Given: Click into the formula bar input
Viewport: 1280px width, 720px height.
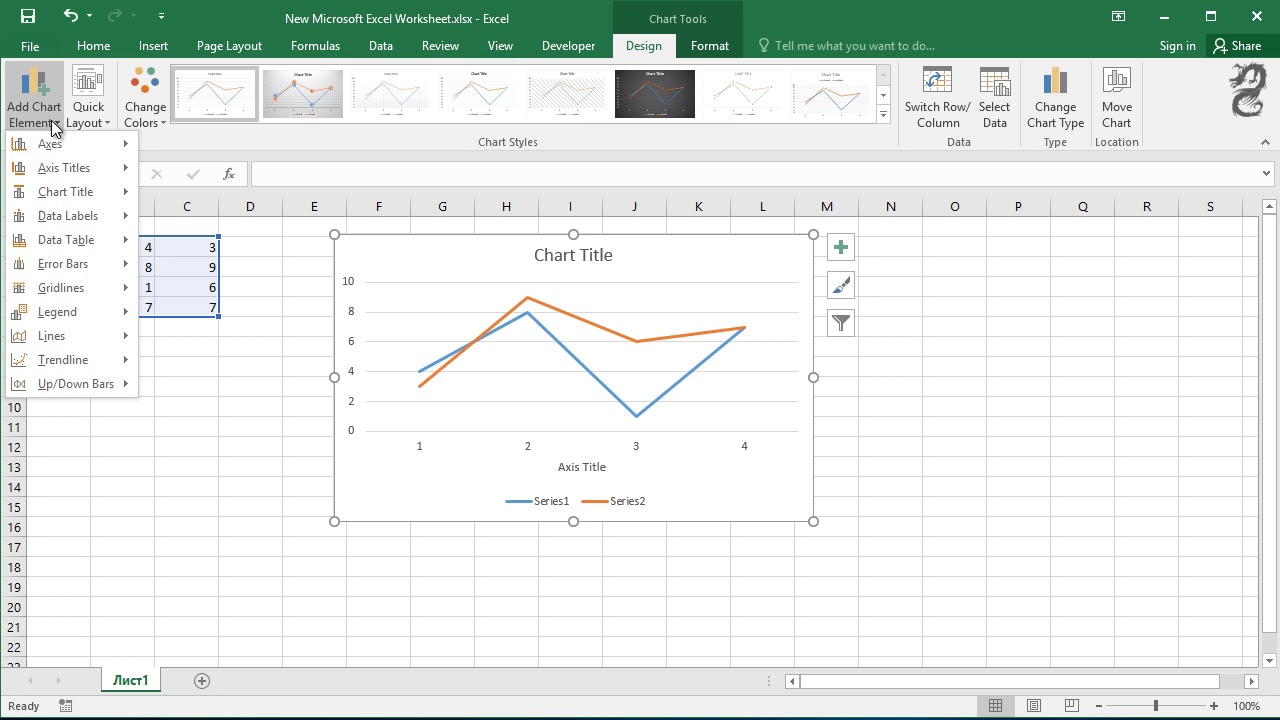Looking at the screenshot, I should tap(754, 174).
